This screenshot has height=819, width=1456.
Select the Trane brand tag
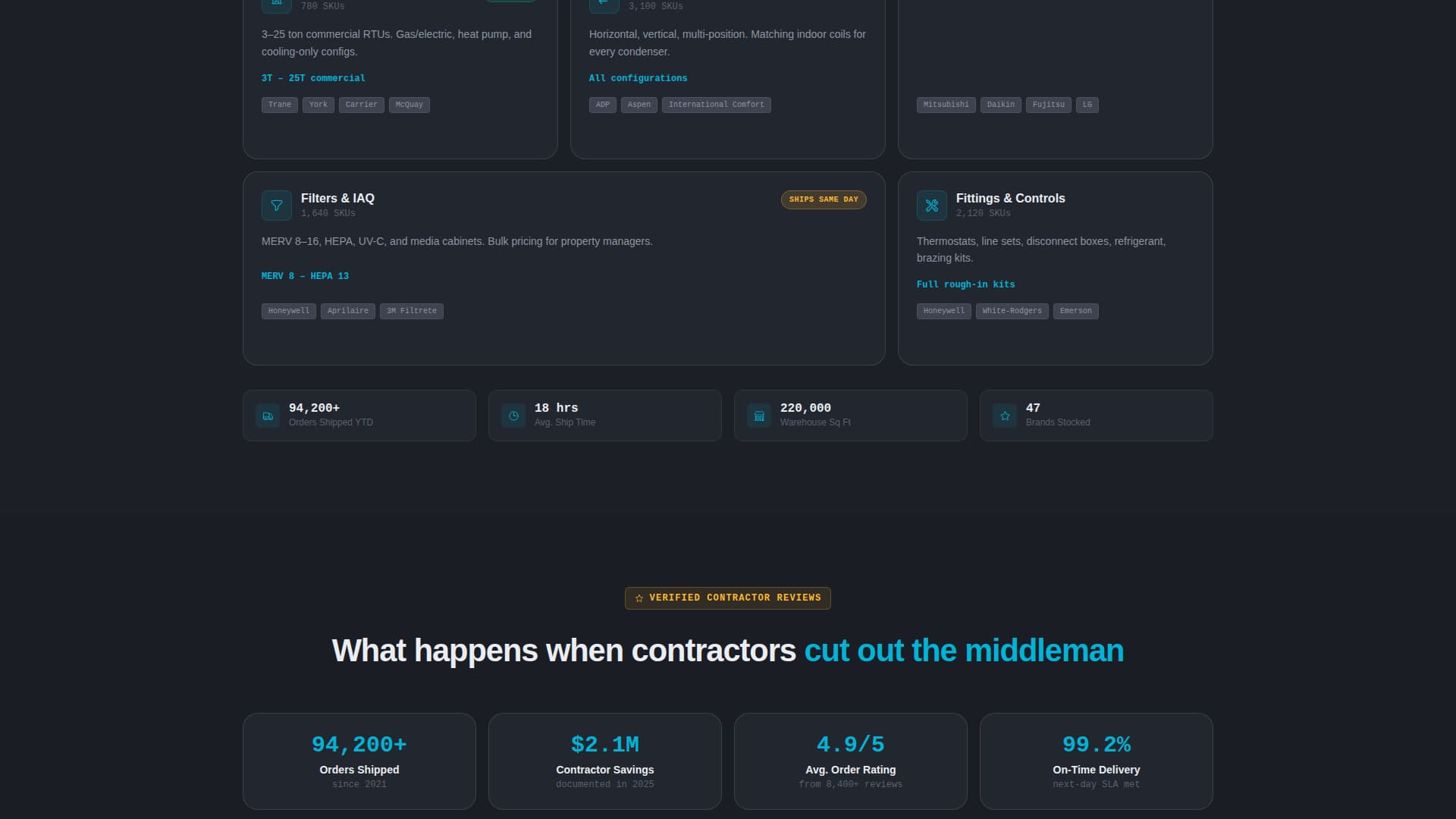(280, 105)
